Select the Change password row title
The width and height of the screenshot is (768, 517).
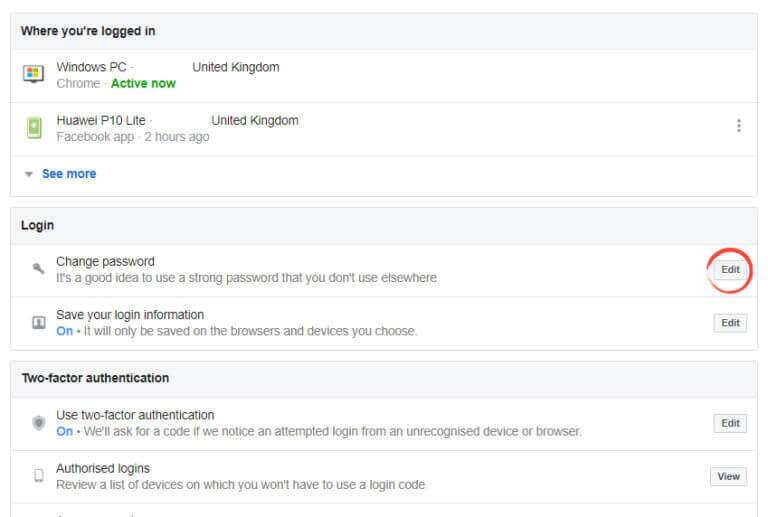(x=105, y=262)
